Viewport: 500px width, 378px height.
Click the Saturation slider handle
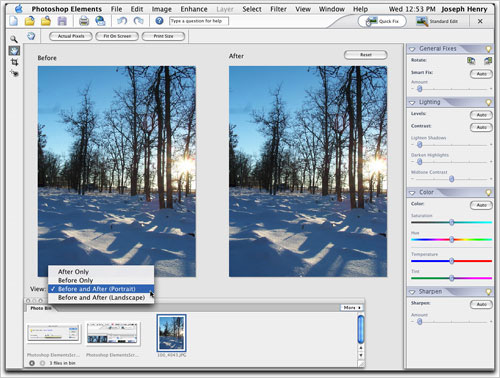(452, 222)
